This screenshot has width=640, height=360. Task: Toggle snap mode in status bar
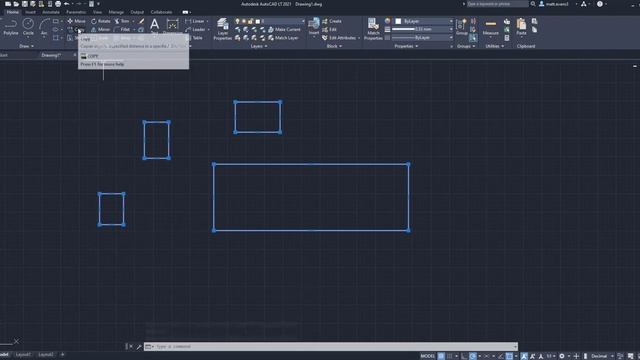(450, 356)
